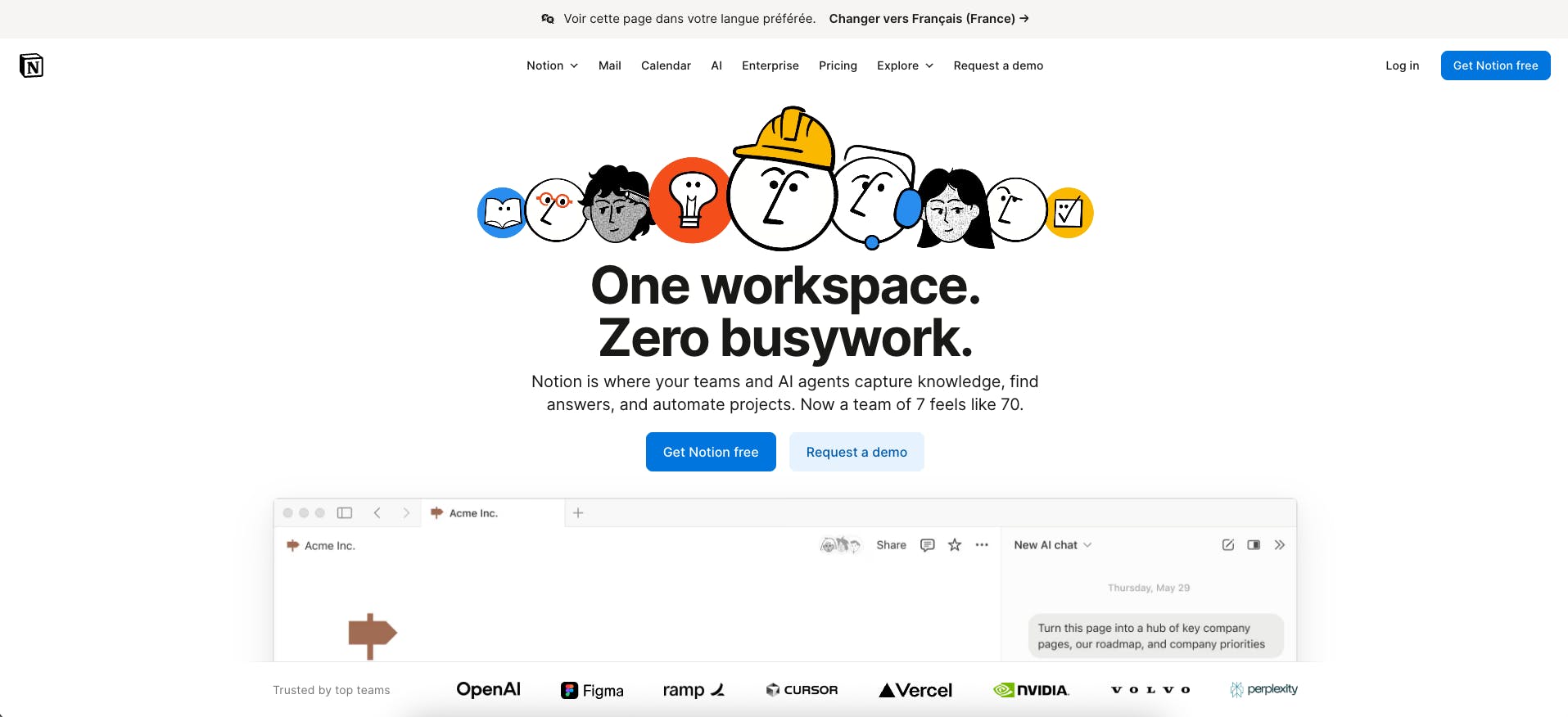Go to Pricing in navigation
Image resolution: width=1568 pixels, height=717 pixels.
pyautogui.click(x=838, y=65)
